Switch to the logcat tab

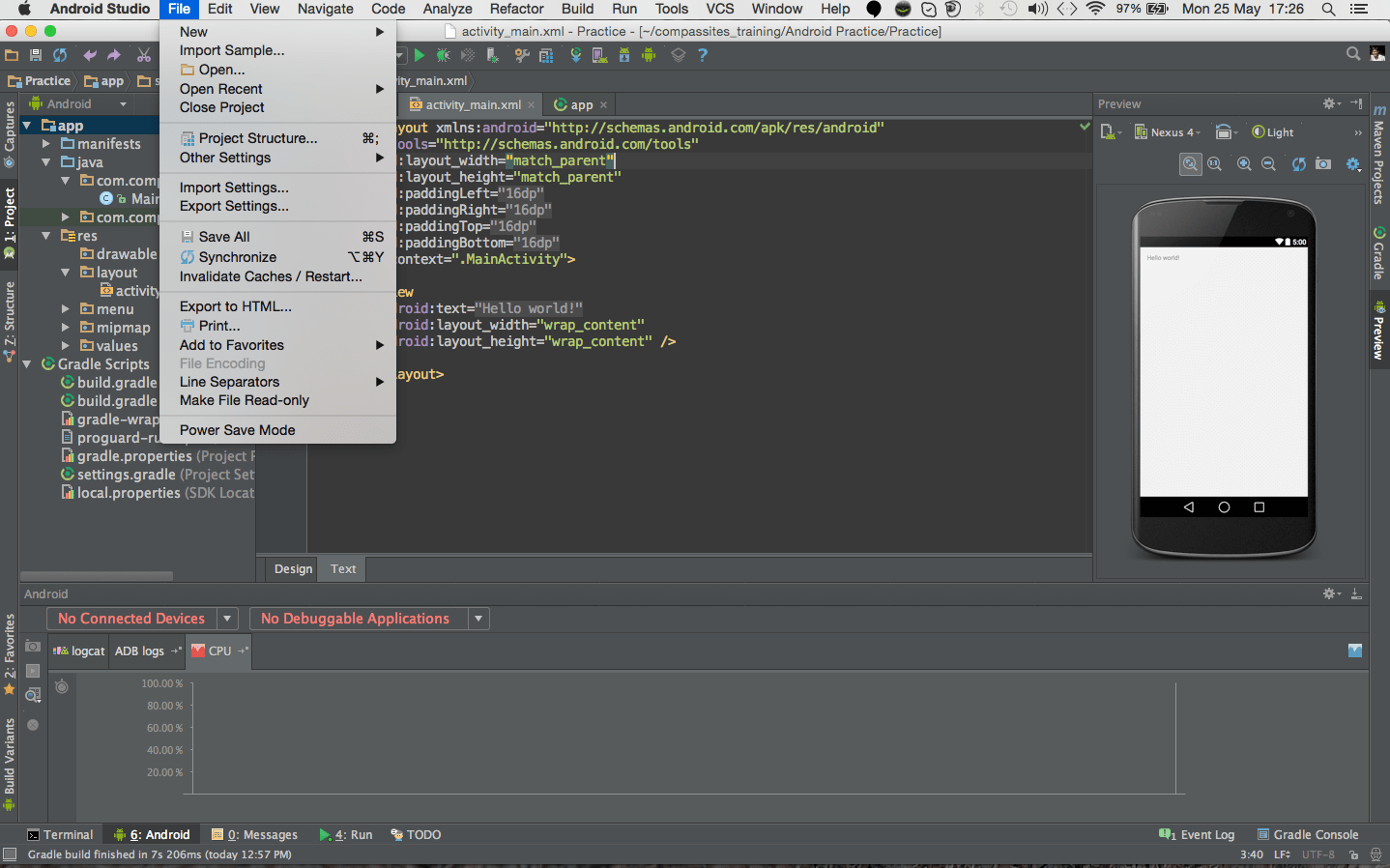79,651
